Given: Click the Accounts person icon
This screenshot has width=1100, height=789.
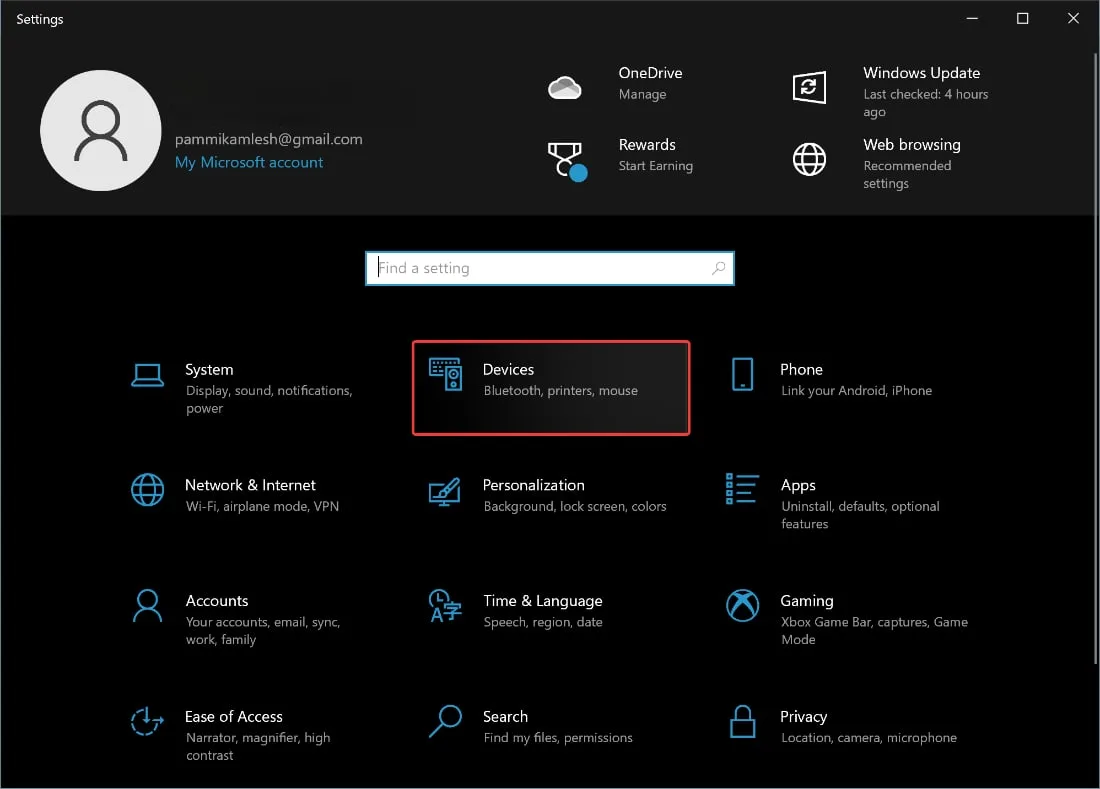Looking at the screenshot, I should tap(147, 605).
